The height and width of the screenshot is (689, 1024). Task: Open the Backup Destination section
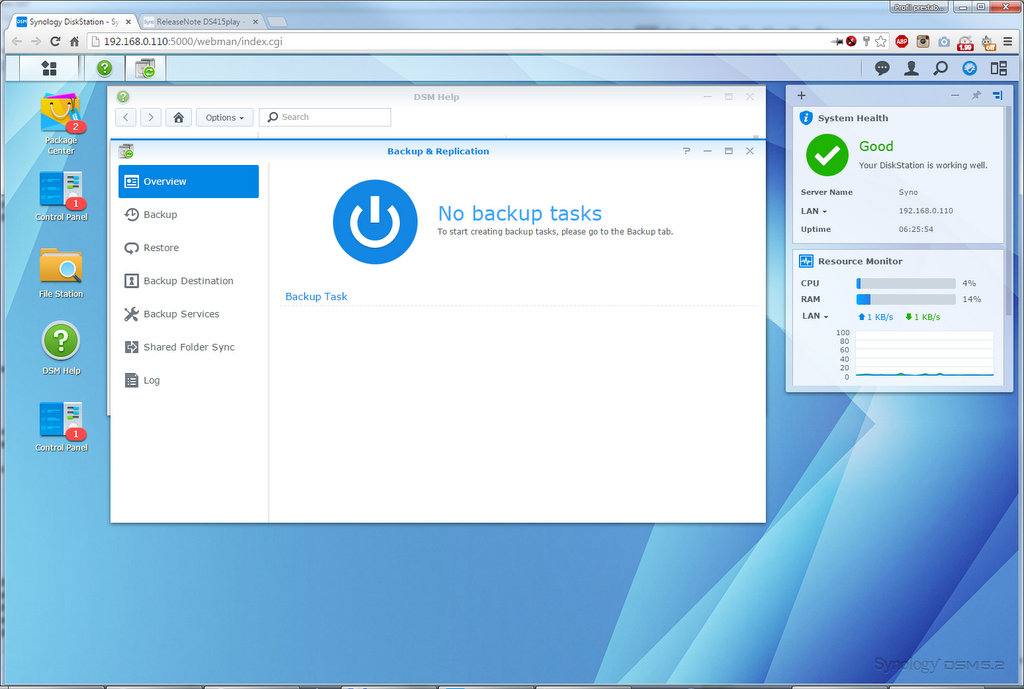188,281
